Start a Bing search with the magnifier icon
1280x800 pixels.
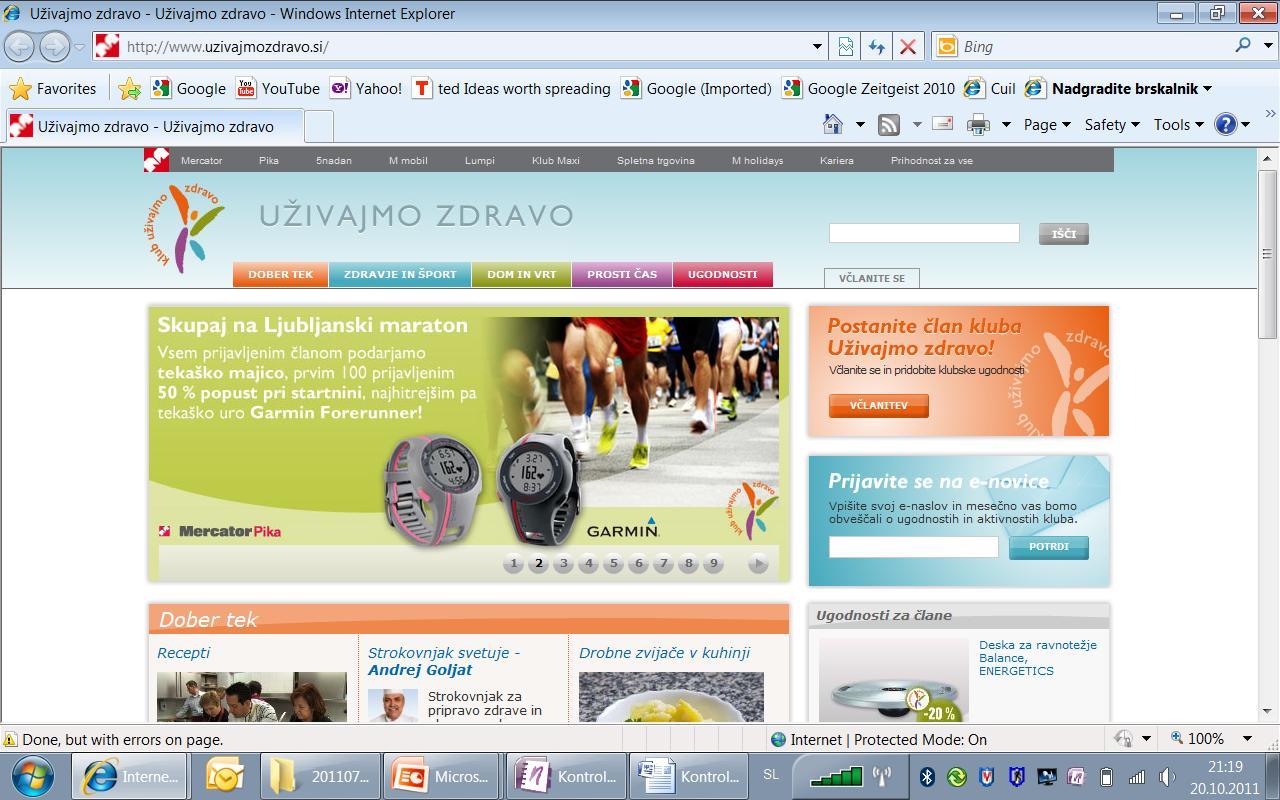tap(1243, 45)
